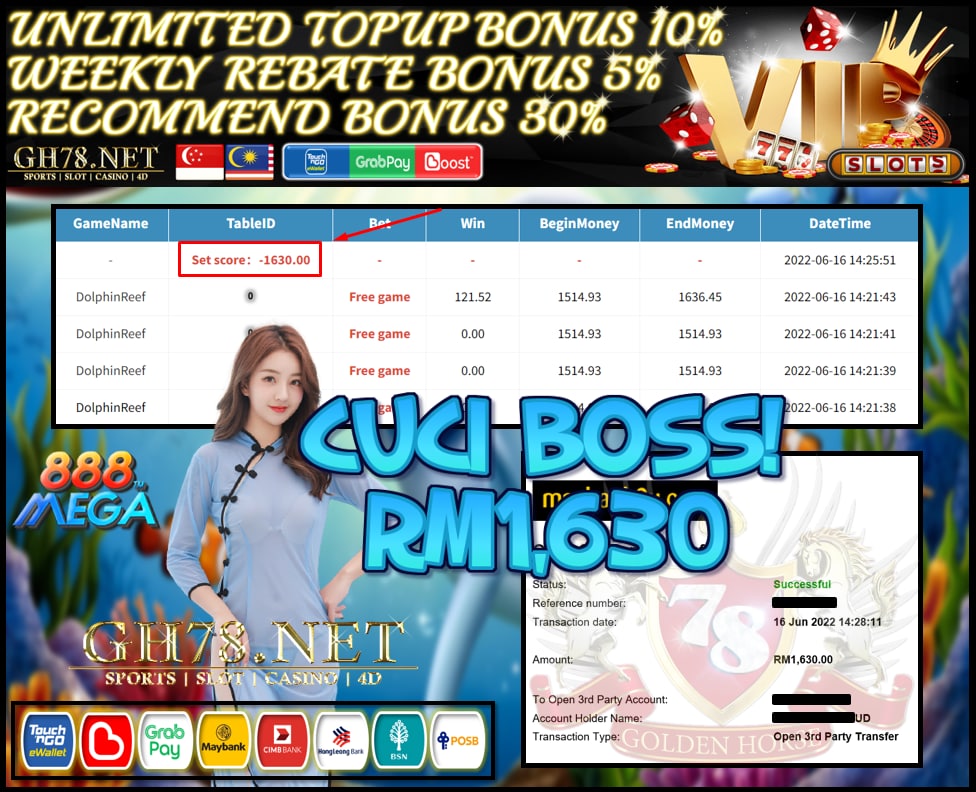Click the EndMoney column header
976x792 pixels.
point(700,224)
